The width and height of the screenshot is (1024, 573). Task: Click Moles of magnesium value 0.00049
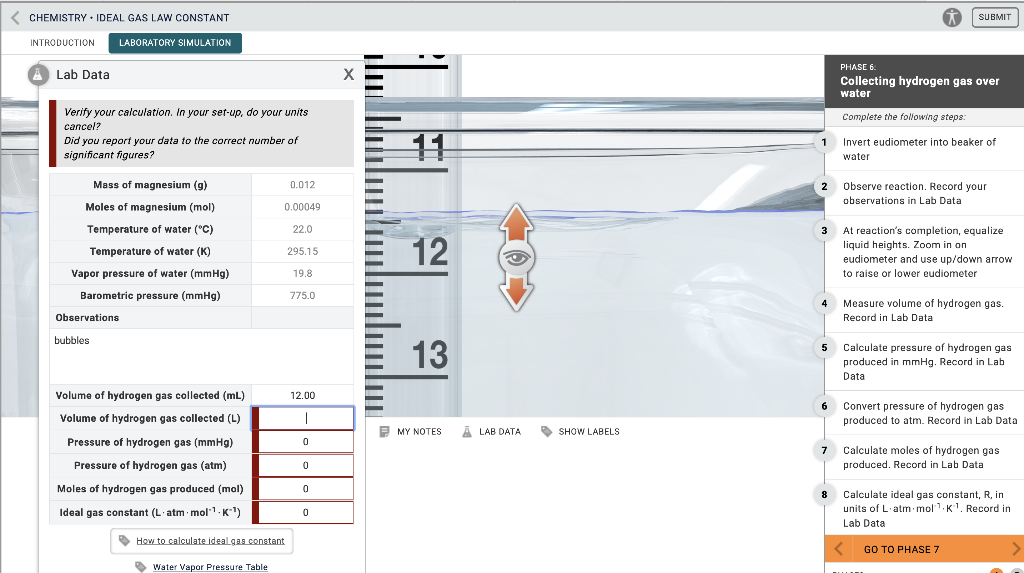[x=302, y=207]
